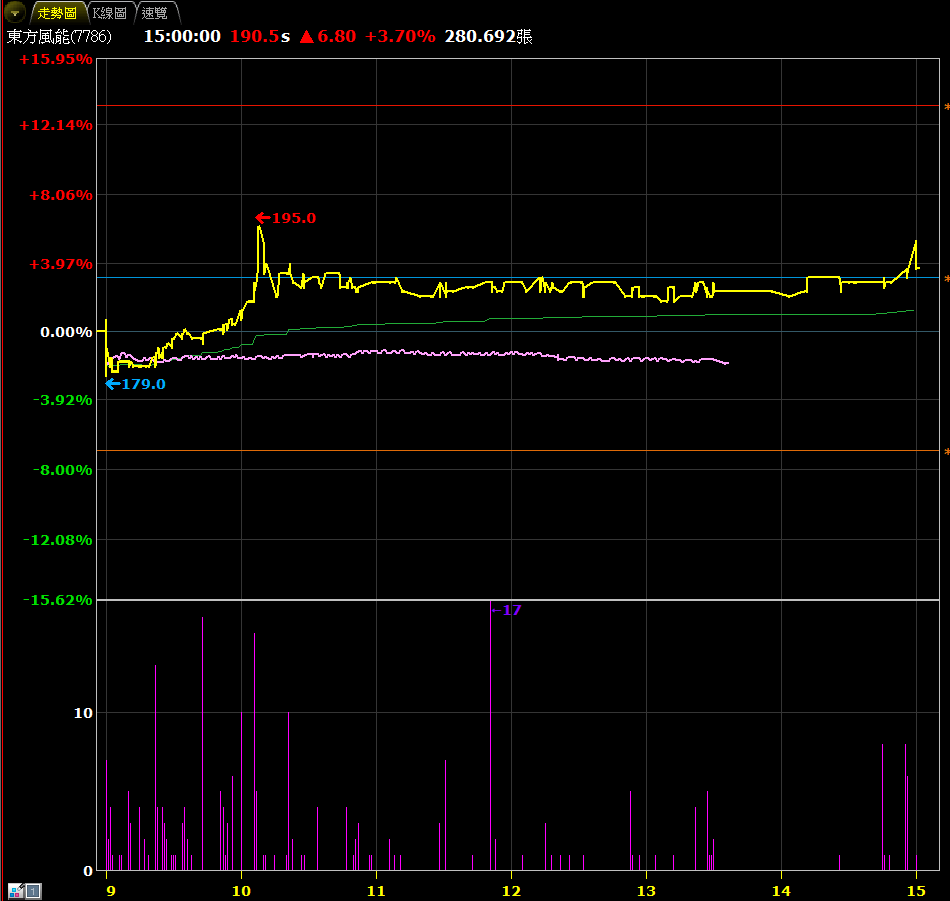Click the -3.92% axis label
The width and height of the screenshot is (950, 901).
click(62, 400)
